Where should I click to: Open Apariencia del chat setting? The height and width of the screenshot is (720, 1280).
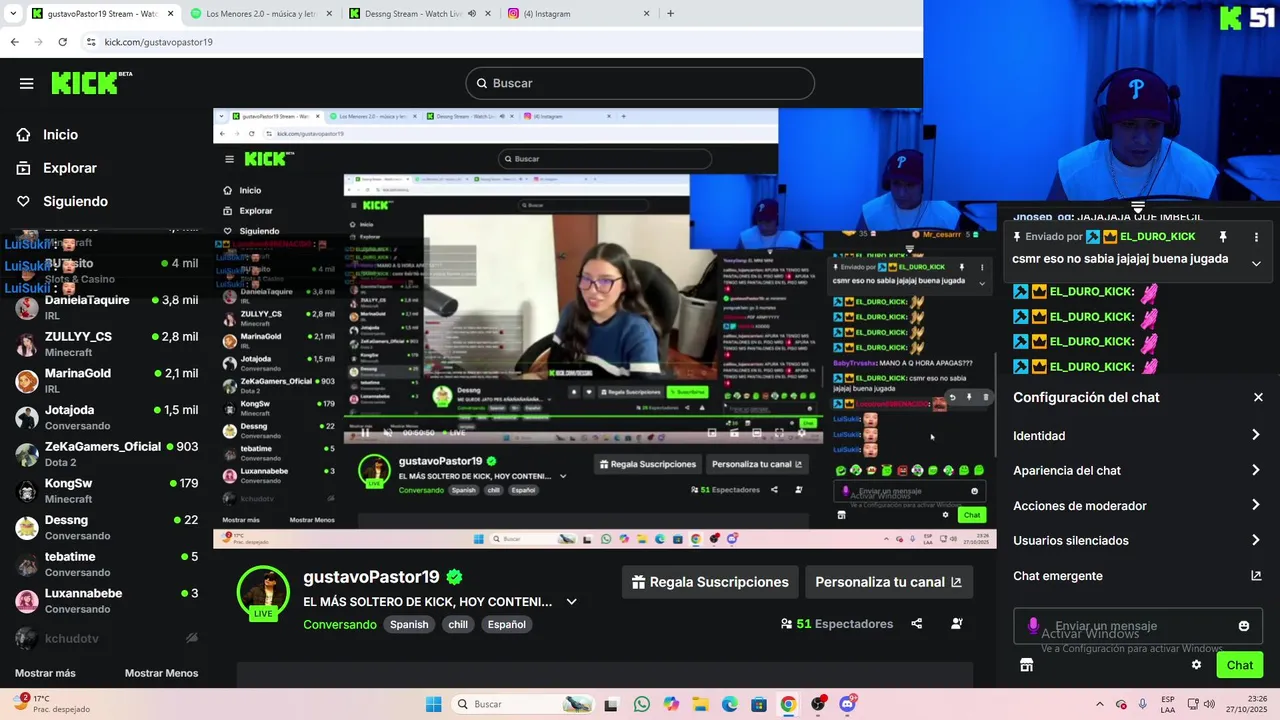tap(1137, 470)
